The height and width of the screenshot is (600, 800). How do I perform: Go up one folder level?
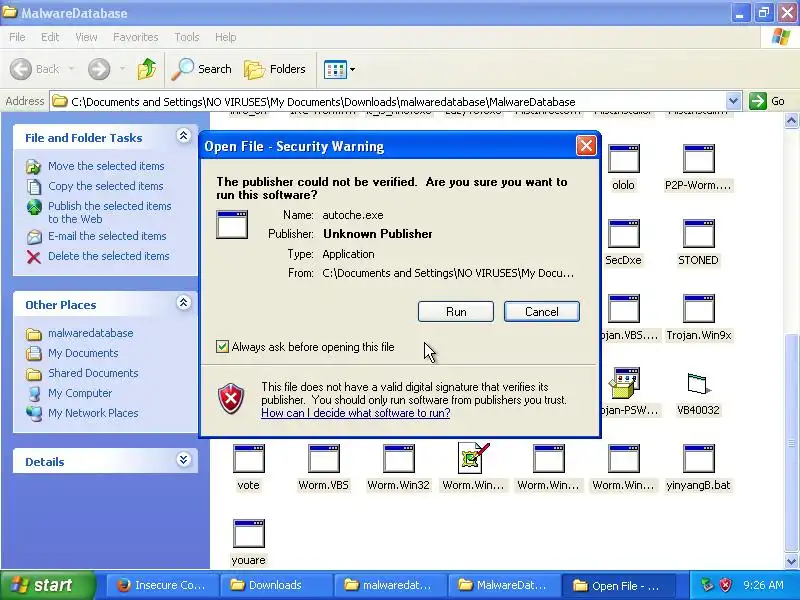[x=147, y=69]
